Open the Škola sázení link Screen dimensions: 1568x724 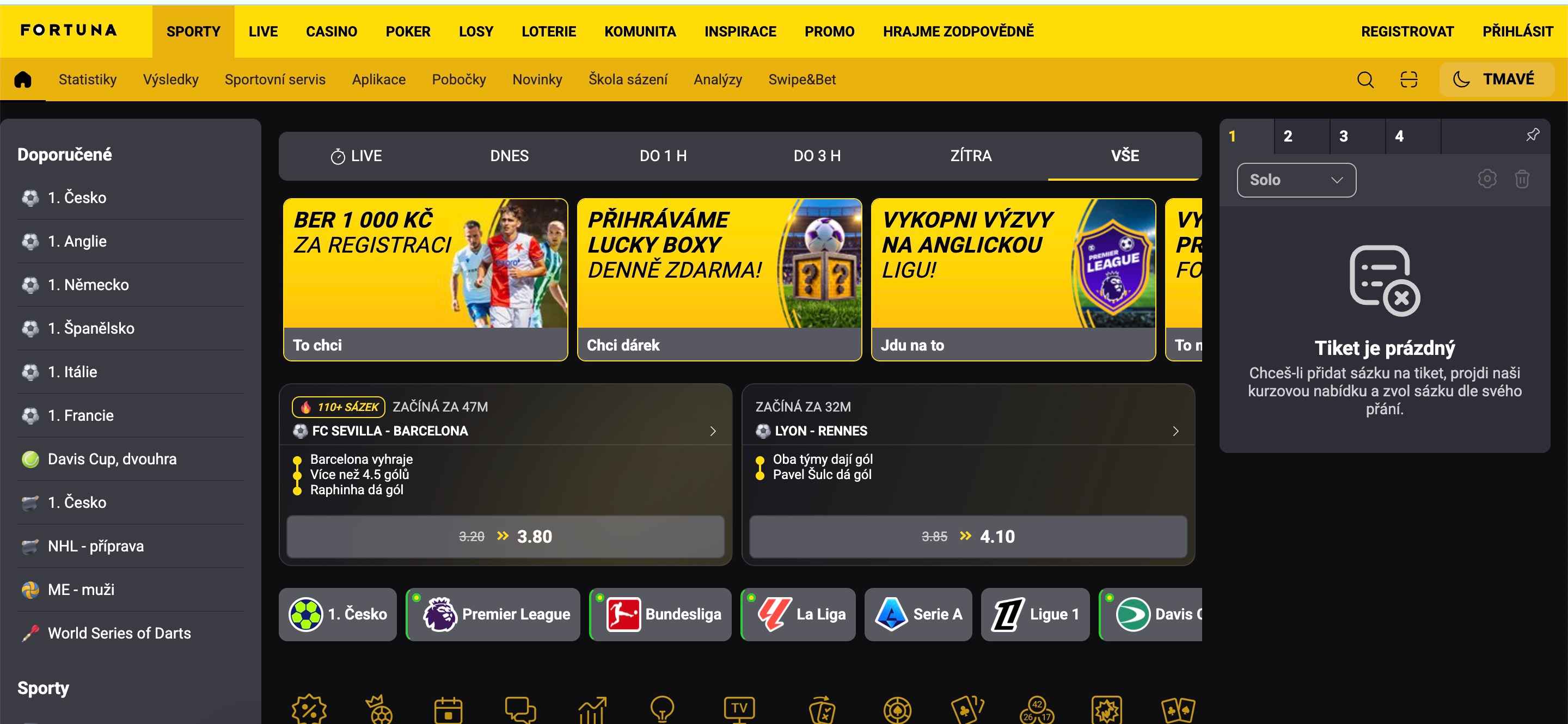tap(628, 79)
